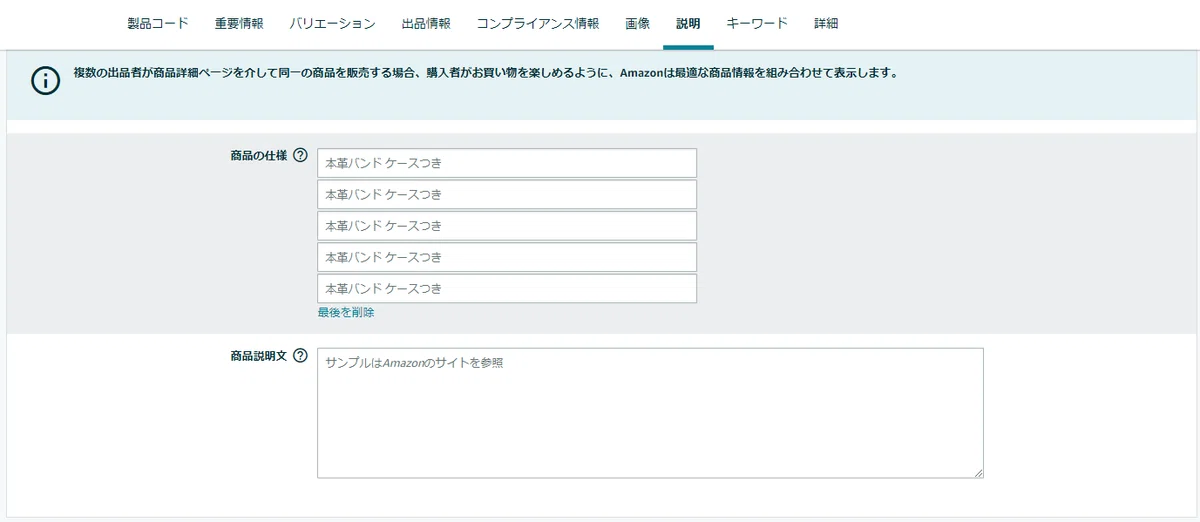The width and height of the screenshot is (1200, 522).
Task: Focus the second 商品の仕様 input field
Action: point(507,194)
